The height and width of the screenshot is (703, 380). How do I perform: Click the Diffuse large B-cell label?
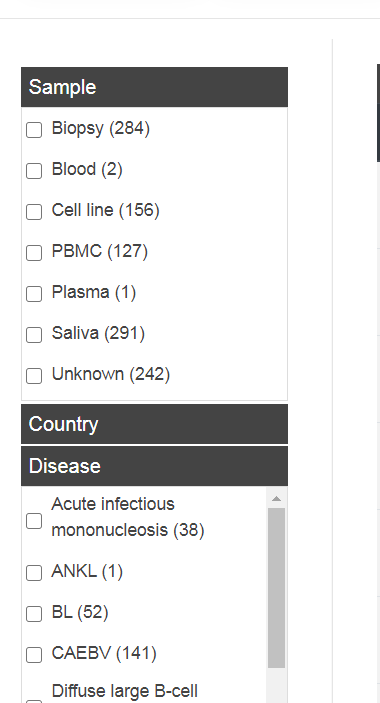125,691
